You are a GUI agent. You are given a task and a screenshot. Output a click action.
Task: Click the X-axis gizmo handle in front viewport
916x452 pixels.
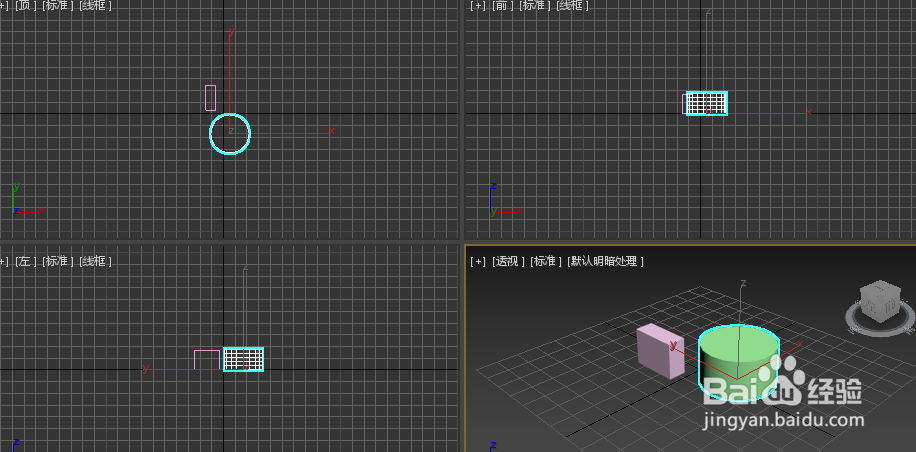coord(809,112)
